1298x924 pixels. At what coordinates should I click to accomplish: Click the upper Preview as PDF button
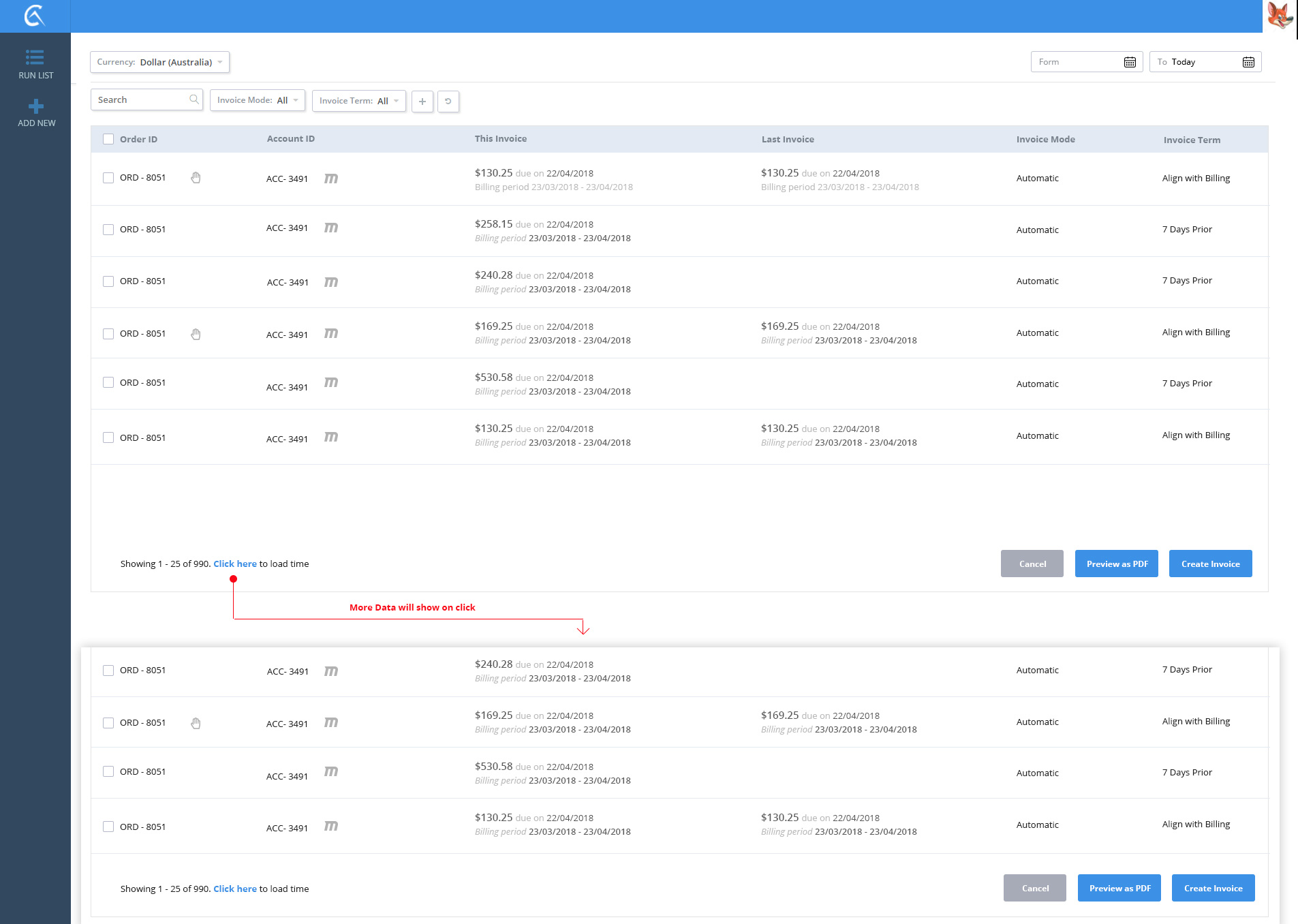tap(1116, 564)
